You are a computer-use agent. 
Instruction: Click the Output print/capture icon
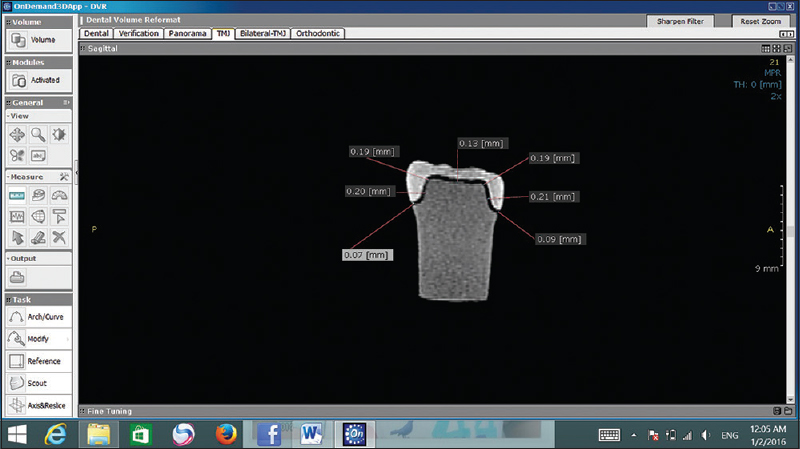pos(17,277)
